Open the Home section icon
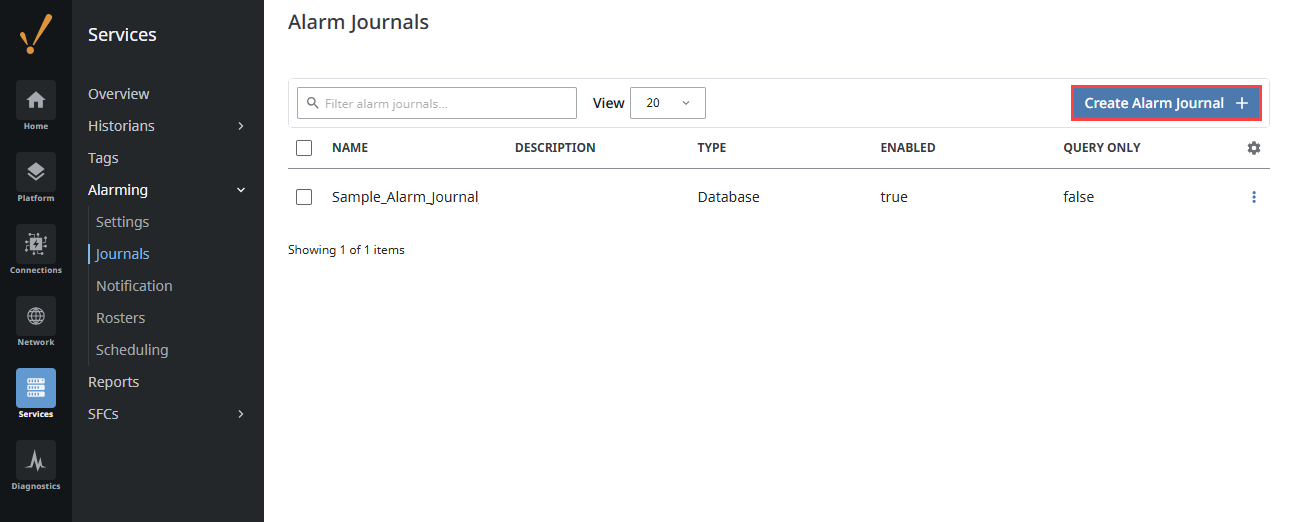Viewport: 1294px width, 522px height. (x=36, y=100)
